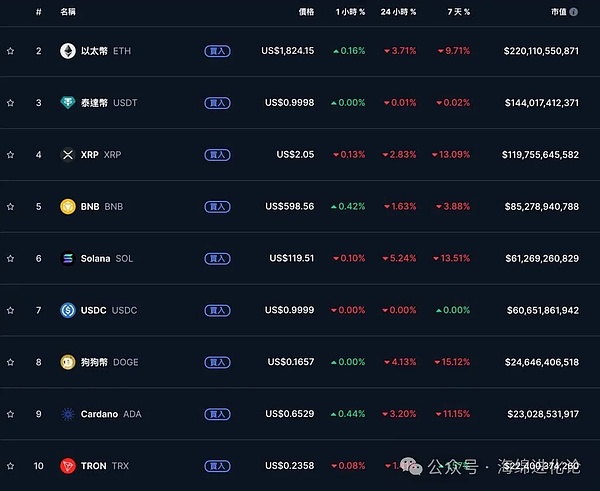Sort by the 24 小時 % column header

[x=398, y=12]
